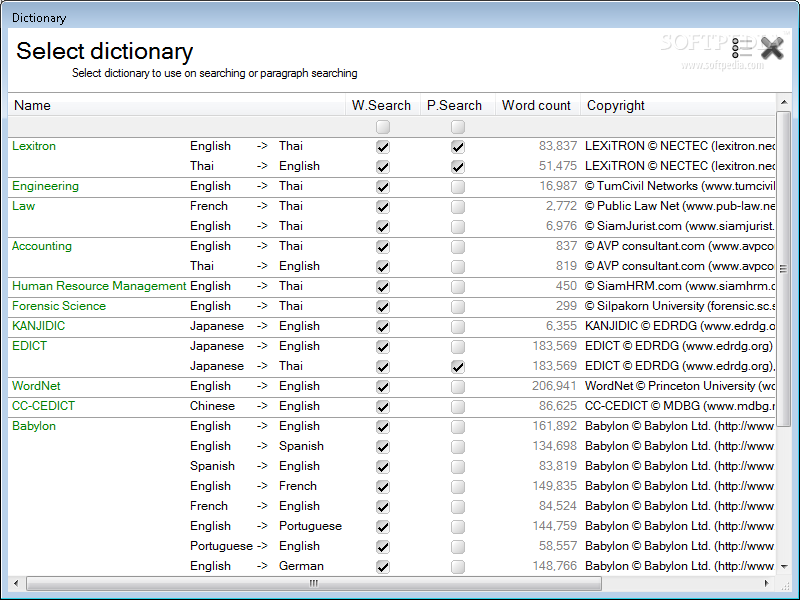This screenshot has width=800, height=600.
Task: Enable P.Search for CC-CEDICT Chinese to English
Action: [x=458, y=407]
